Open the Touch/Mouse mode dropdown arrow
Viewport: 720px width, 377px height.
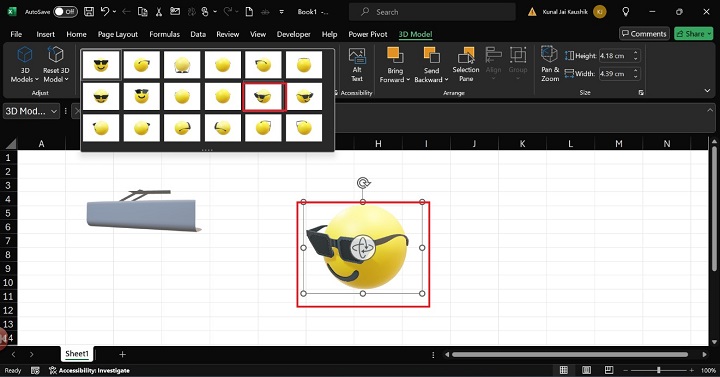[x=214, y=12]
